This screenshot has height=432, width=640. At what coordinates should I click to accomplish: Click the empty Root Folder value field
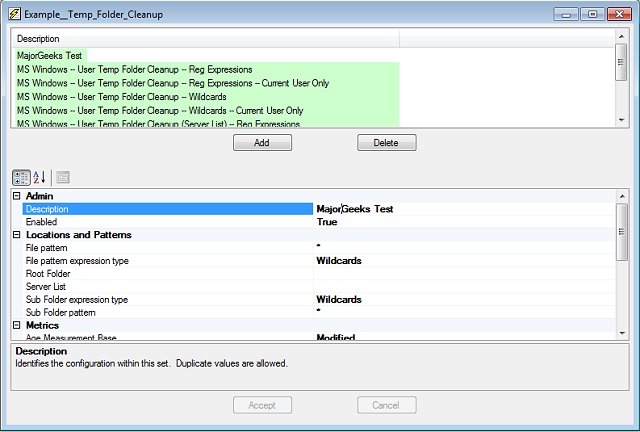point(464,274)
